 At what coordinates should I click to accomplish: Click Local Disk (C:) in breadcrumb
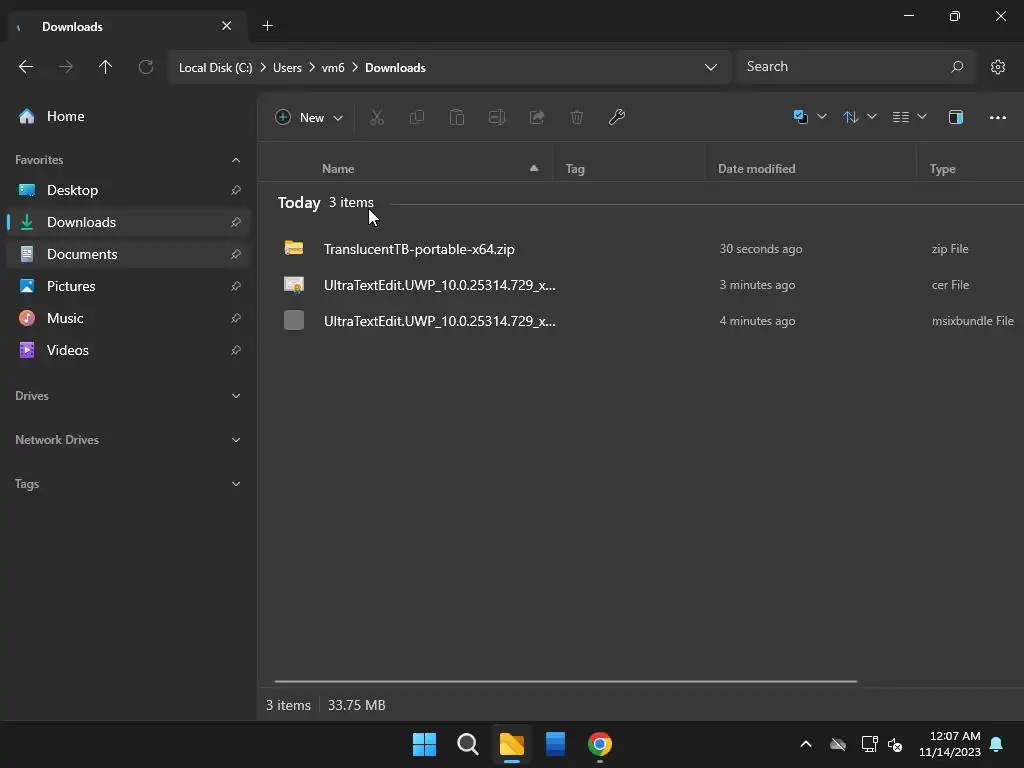coord(216,68)
